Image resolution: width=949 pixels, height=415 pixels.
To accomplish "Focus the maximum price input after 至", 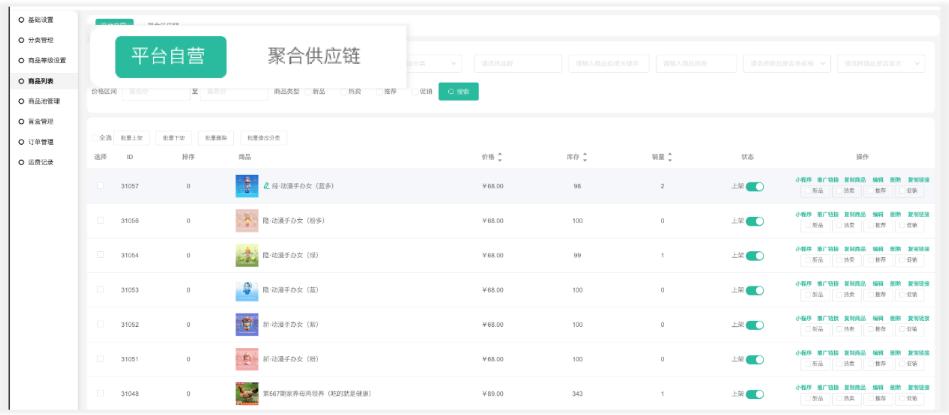I will click(234, 92).
